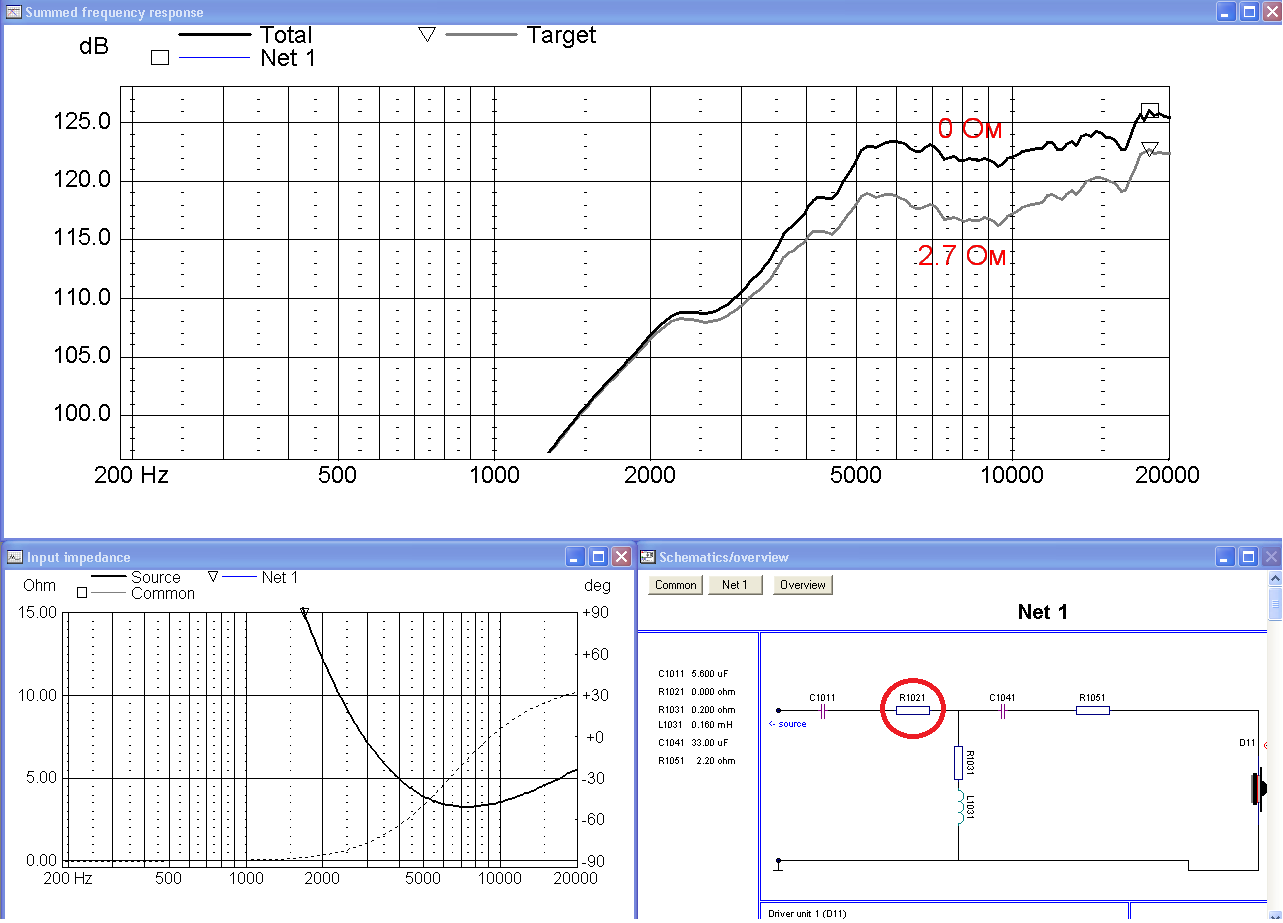Screen dimensions: 1283x923
Task: Click the Summed frequency response window icon
Action: pos(14,12)
